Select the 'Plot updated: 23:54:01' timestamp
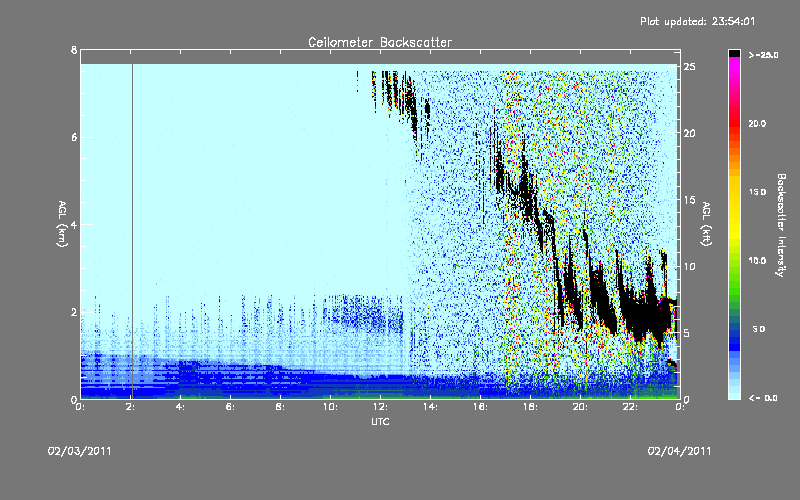The image size is (800, 500). point(697,21)
